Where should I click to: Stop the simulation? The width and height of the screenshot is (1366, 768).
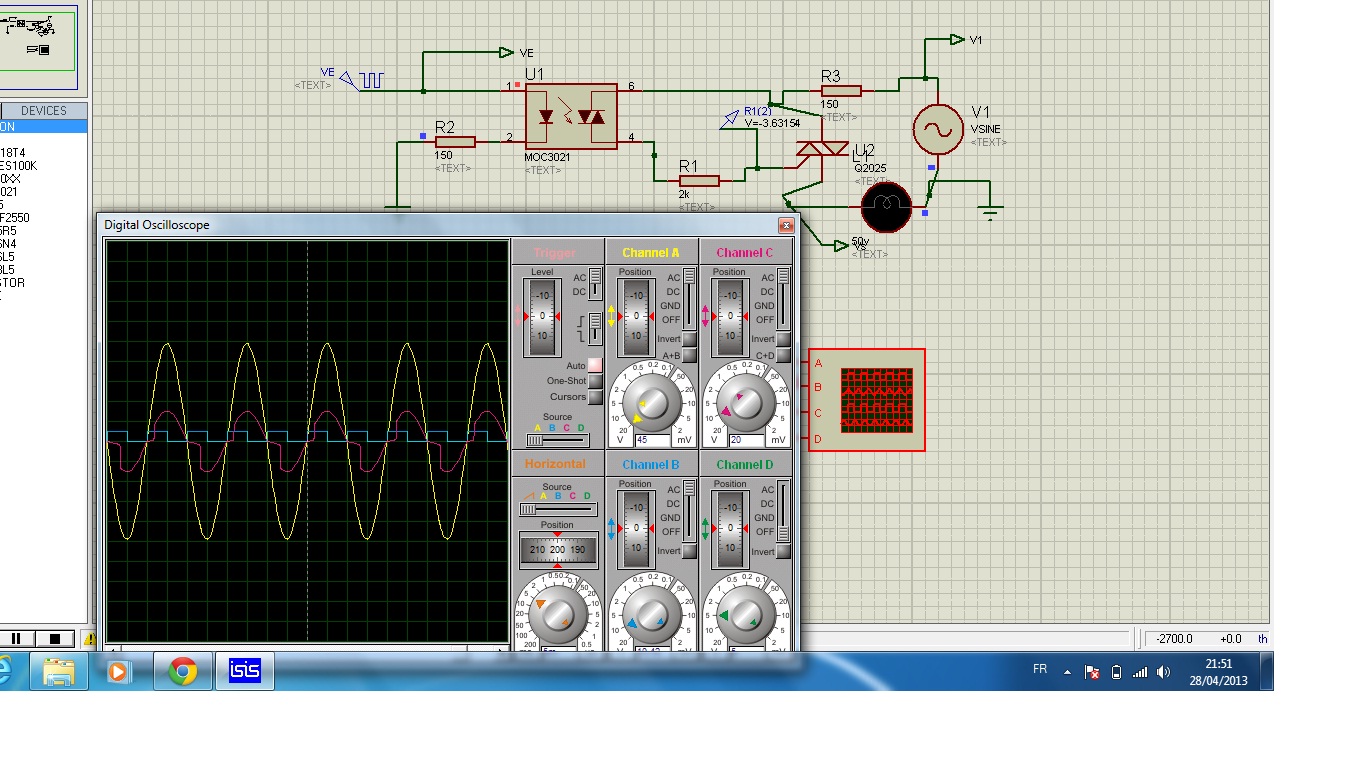55,638
